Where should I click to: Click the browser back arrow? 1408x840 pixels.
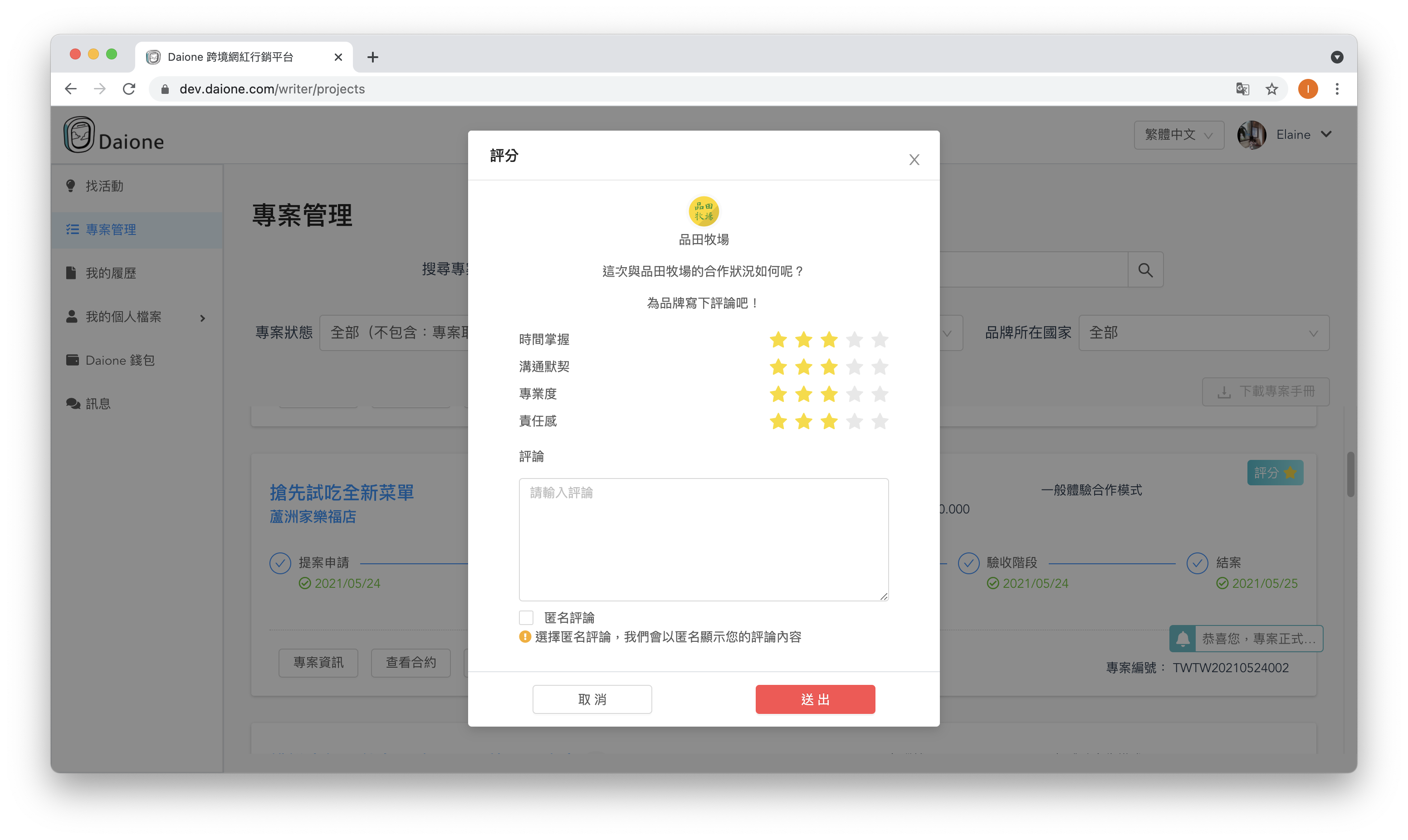pyautogui.click(x=71, y=89)
